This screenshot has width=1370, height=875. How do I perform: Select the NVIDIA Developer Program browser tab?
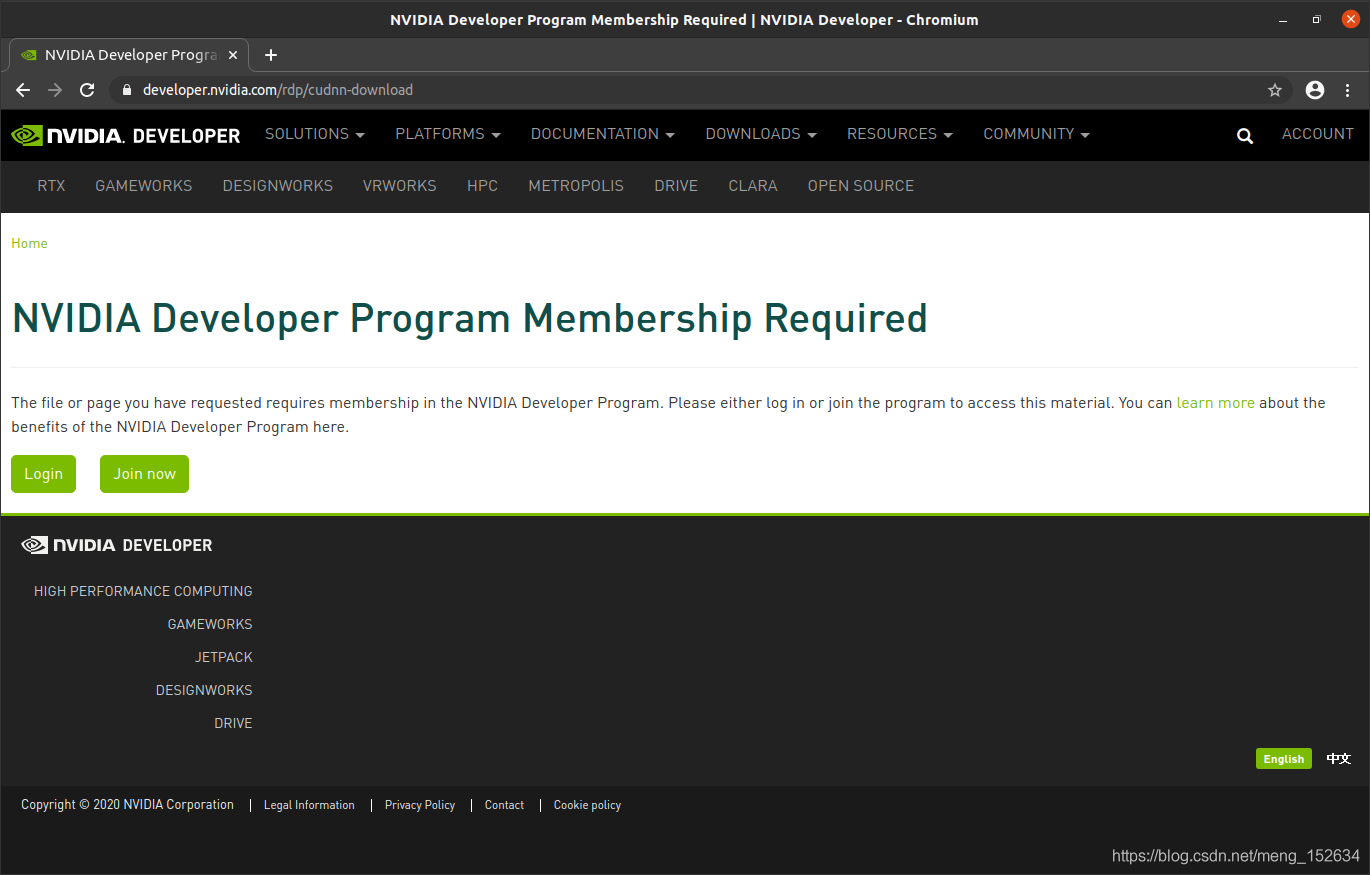[x=129, y=55]
